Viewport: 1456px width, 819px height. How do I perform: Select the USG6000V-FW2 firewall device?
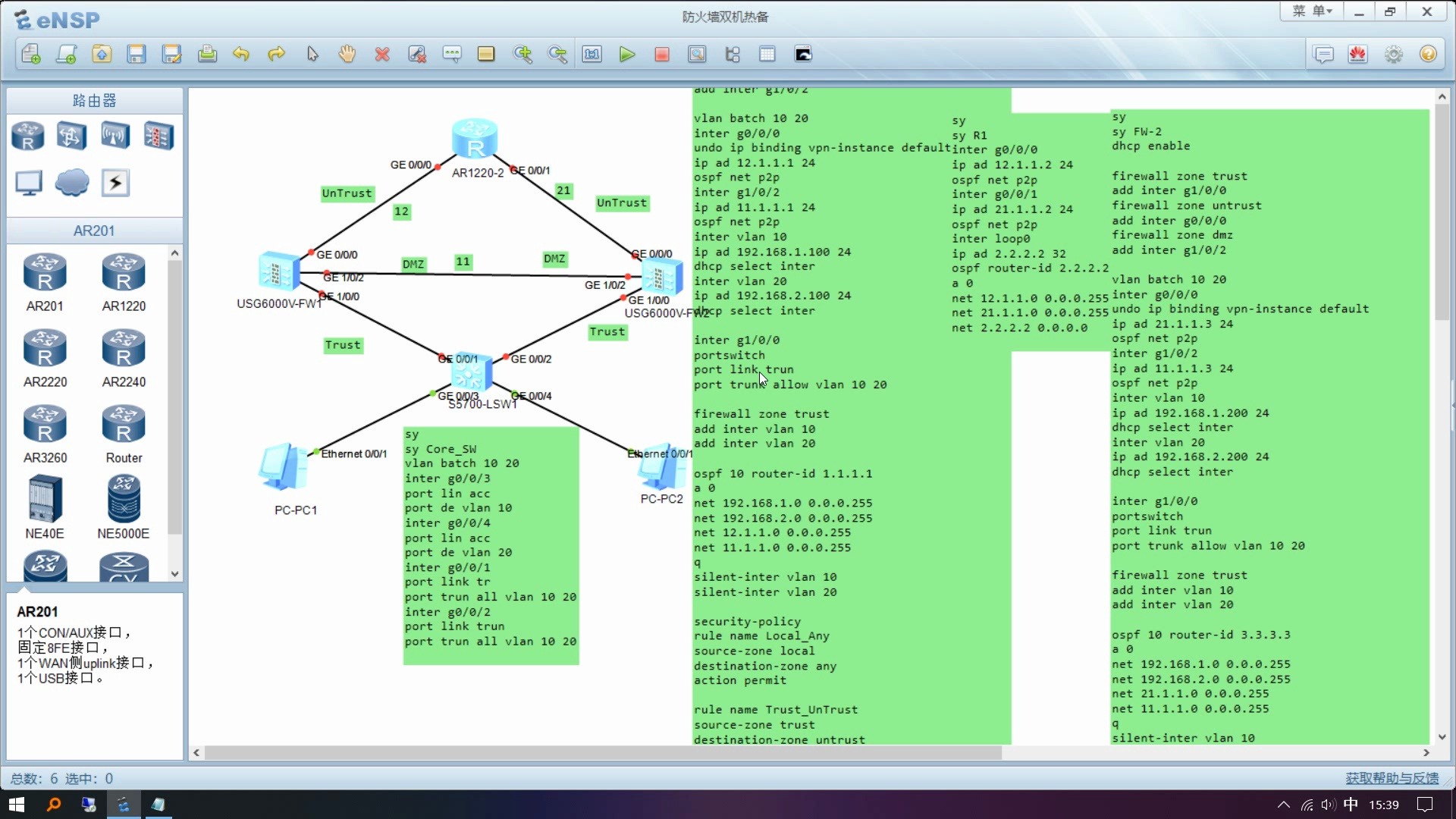point(661,276)
